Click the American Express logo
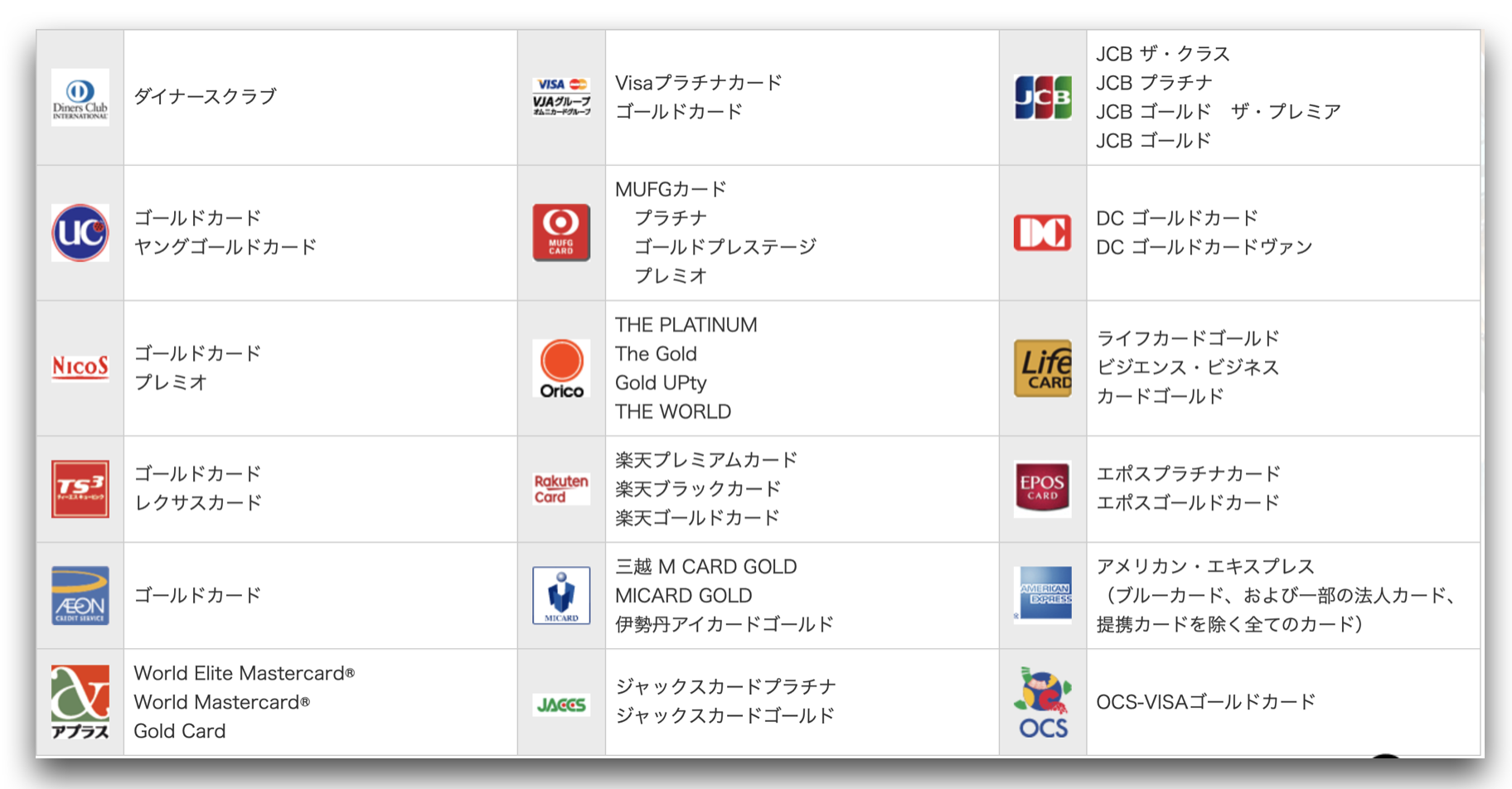 point(1043,595)
